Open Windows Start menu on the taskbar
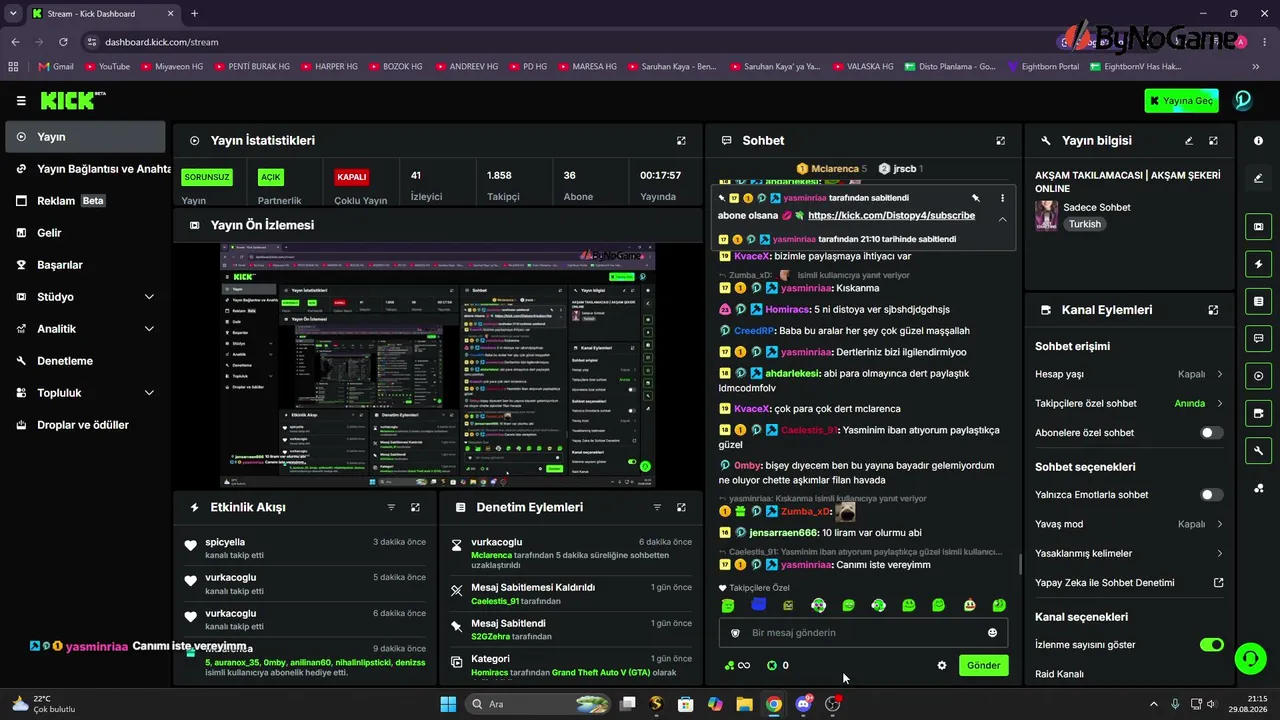This screenshot has width=1280, height=720. [448, 704]
